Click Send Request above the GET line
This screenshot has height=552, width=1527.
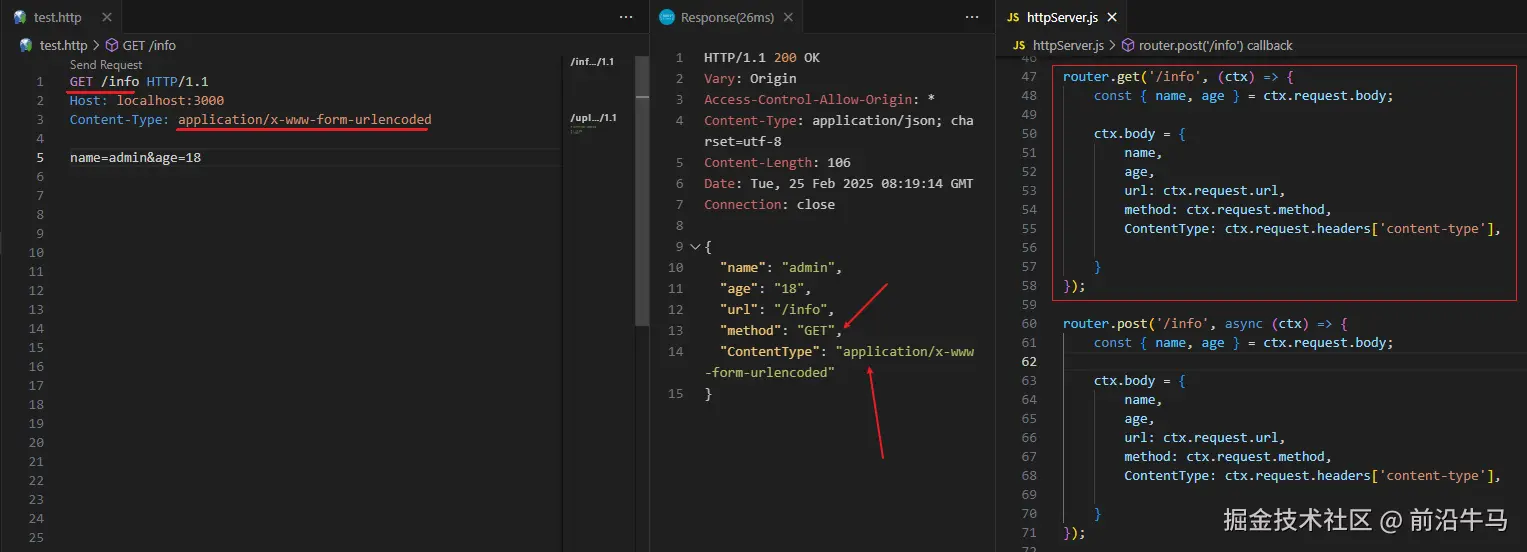106,65
